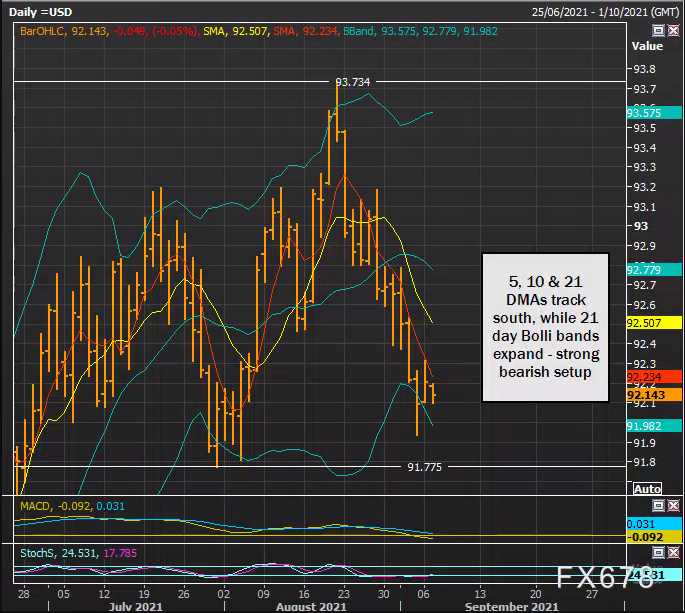The width and height of the screenshot is (685, 613).
Task: Click the yellow 92.507 price tag
Action: tap(653, 323)
